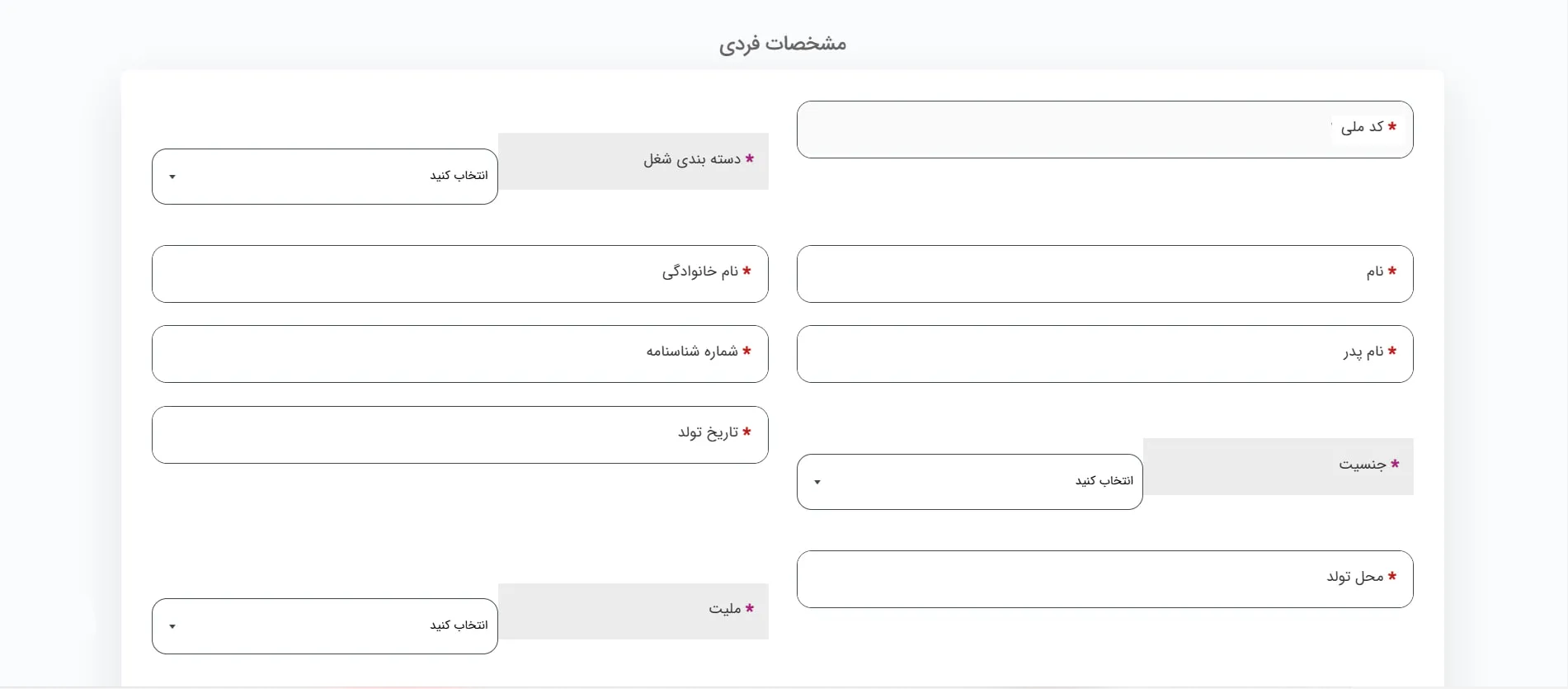Expand the ملیت (nationality) dropdown
Screen dimensions: 1568x689
(325, 626)
